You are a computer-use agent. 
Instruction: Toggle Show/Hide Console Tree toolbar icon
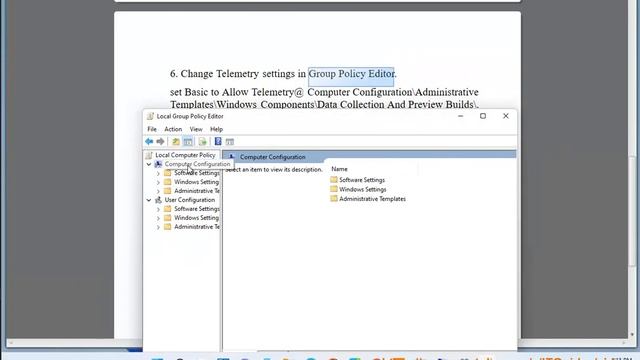(188, 142)
